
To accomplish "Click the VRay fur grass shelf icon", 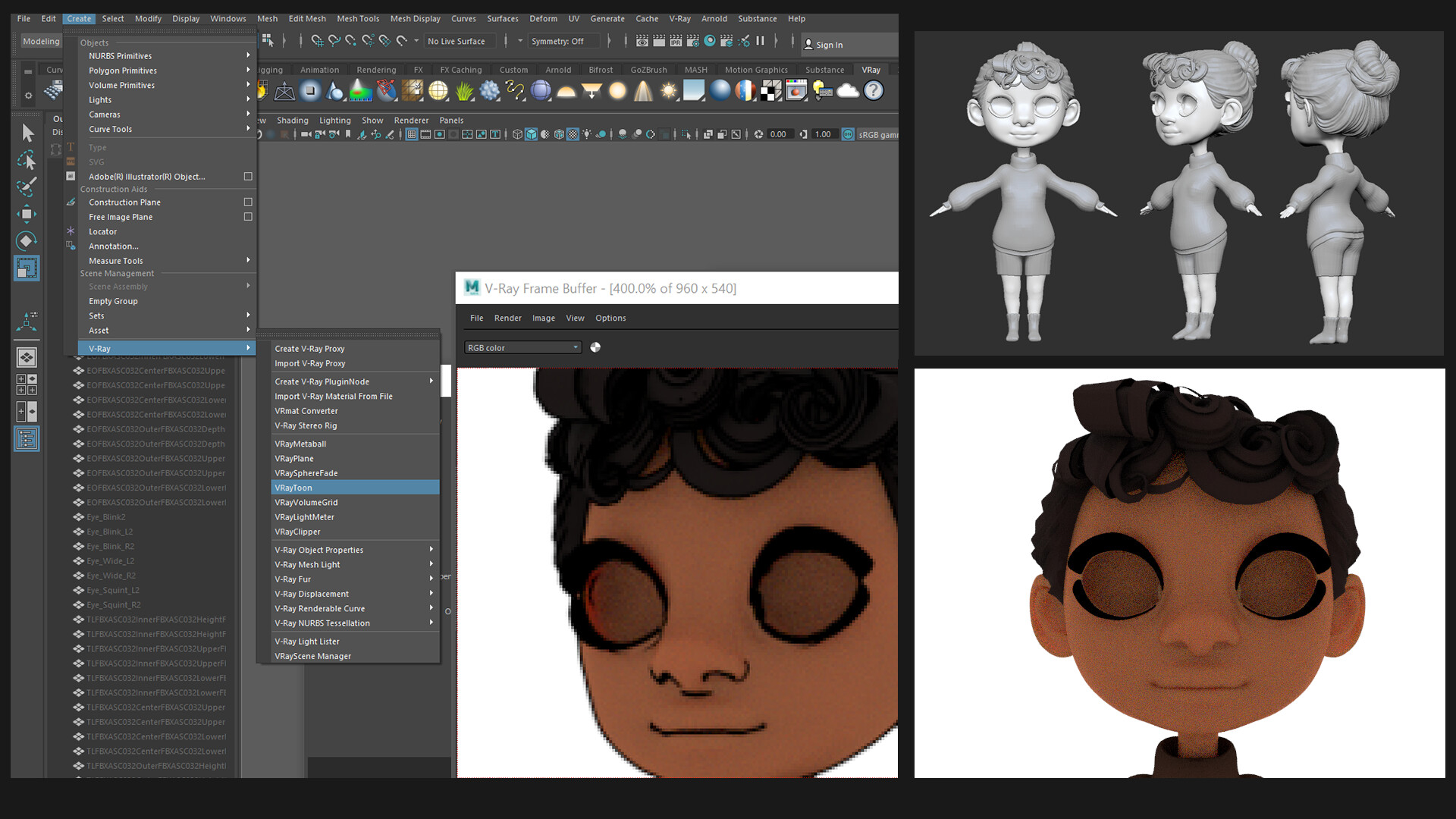I will (464, 91).
